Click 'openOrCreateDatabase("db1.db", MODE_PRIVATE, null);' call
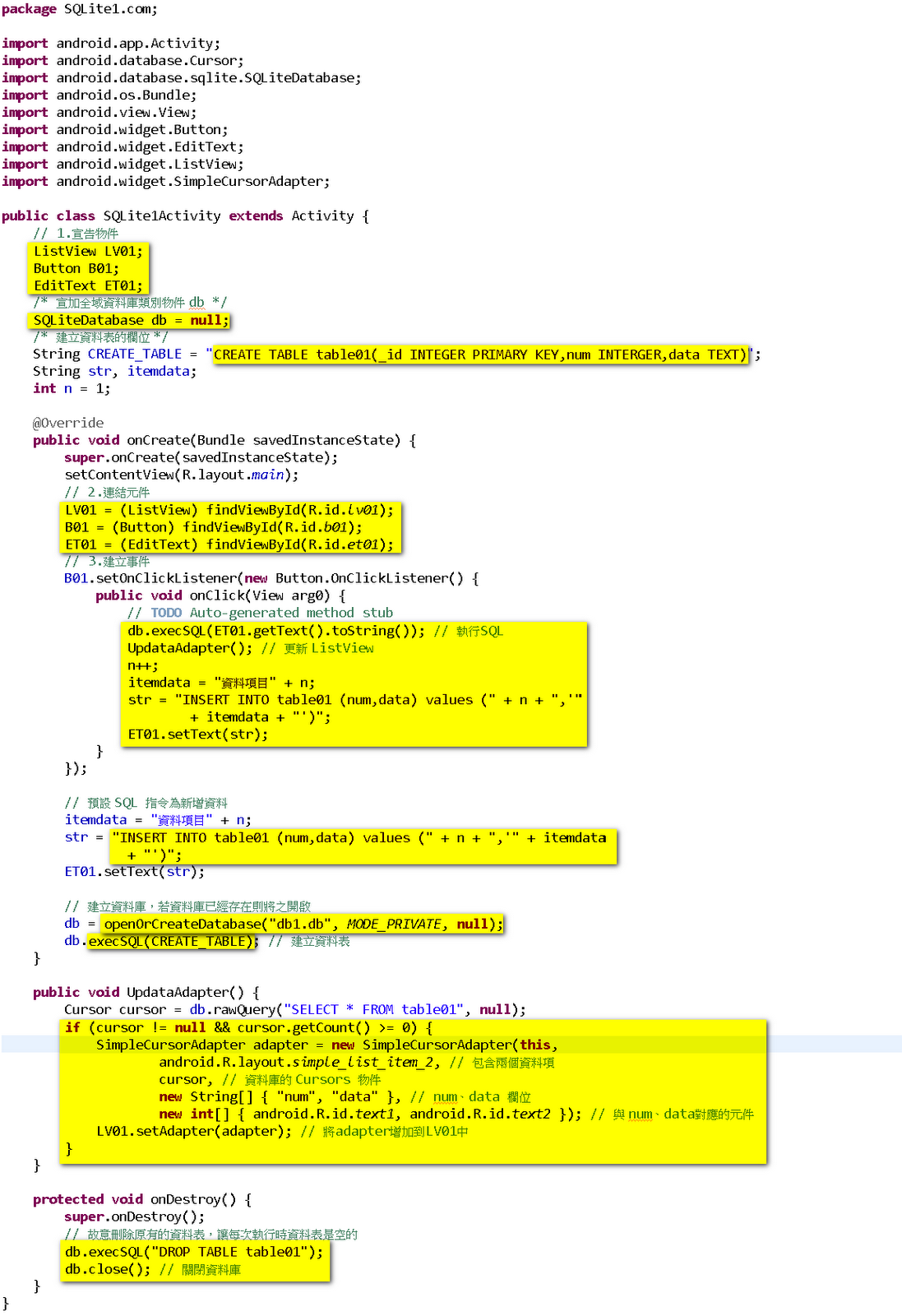The image size is (902, 1316). pyautogui.click(x=303, y=924)
